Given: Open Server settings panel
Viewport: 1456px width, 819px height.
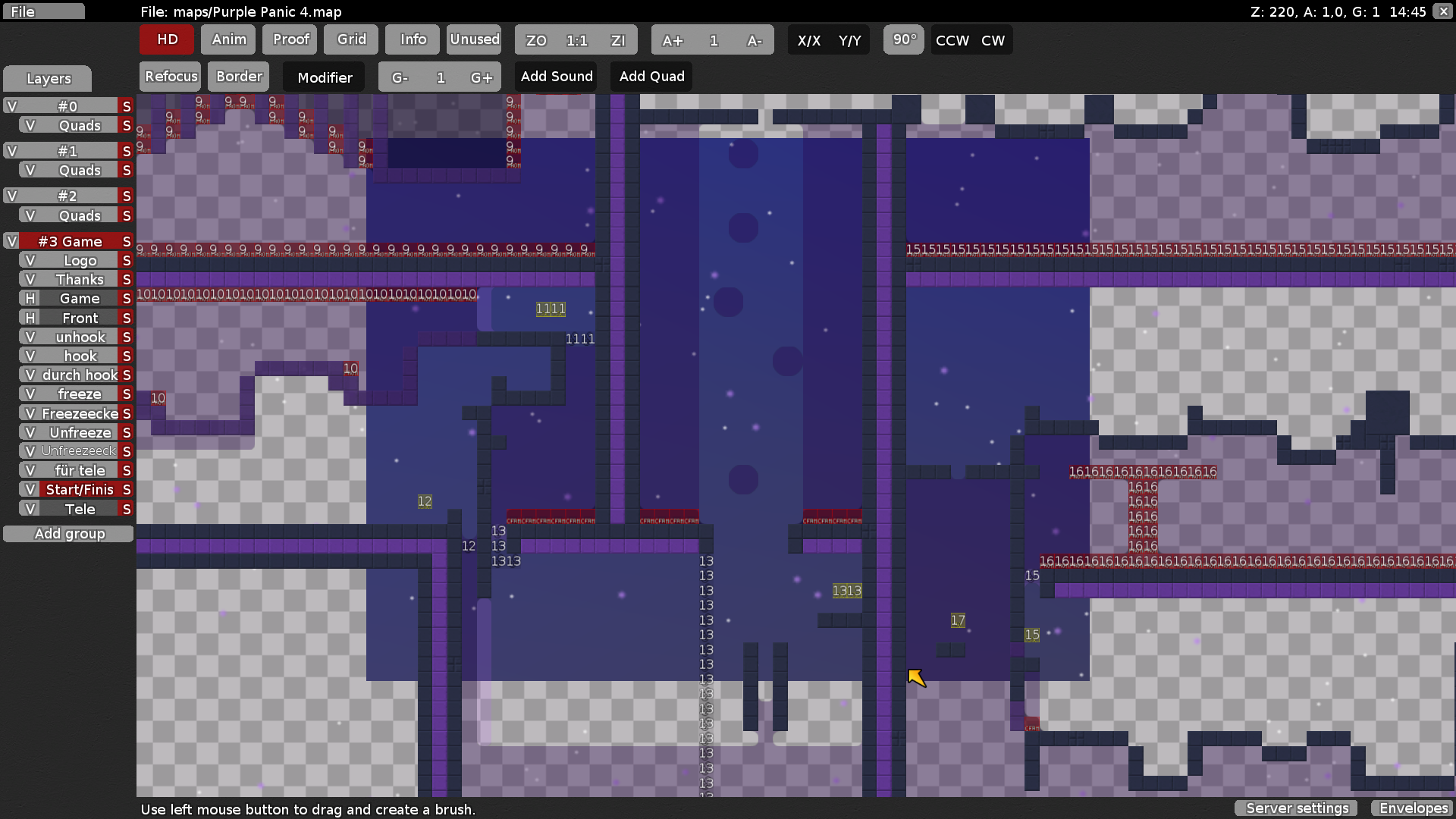Looking at the screenshot, I should 1297,808.
